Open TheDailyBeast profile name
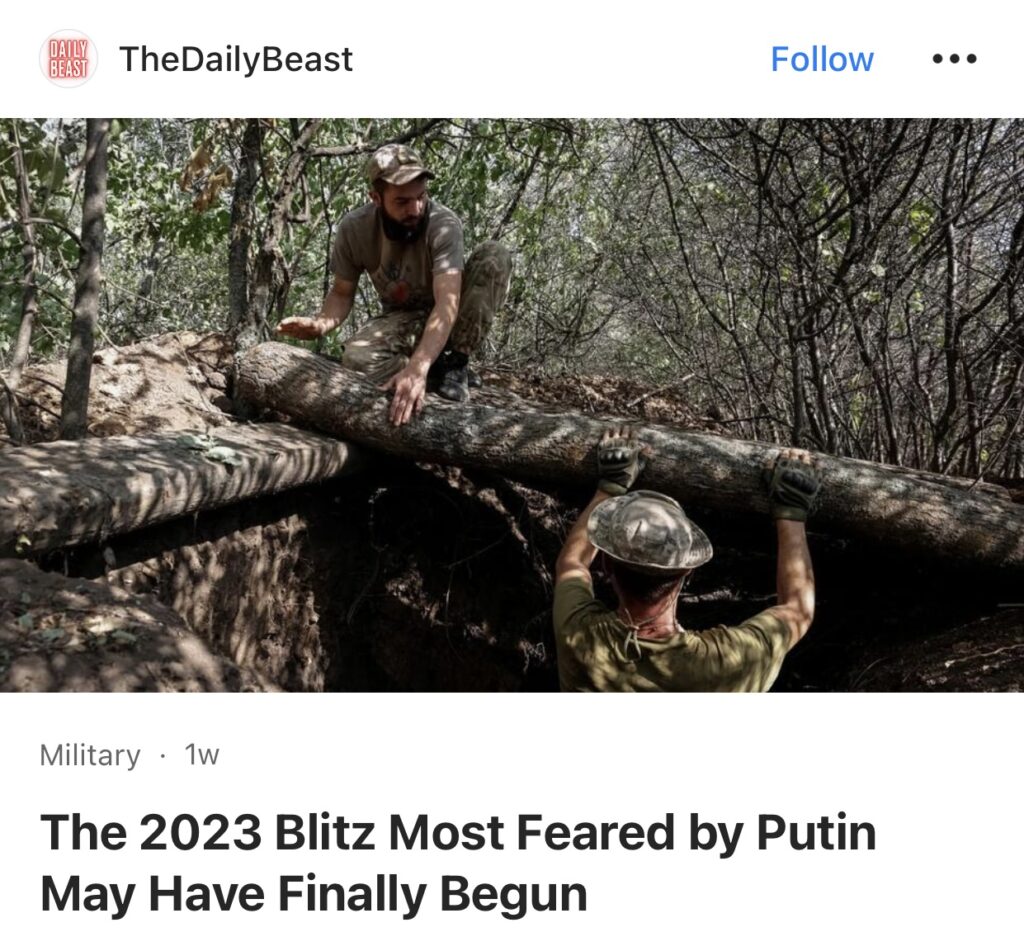 [x=236, y=59]
